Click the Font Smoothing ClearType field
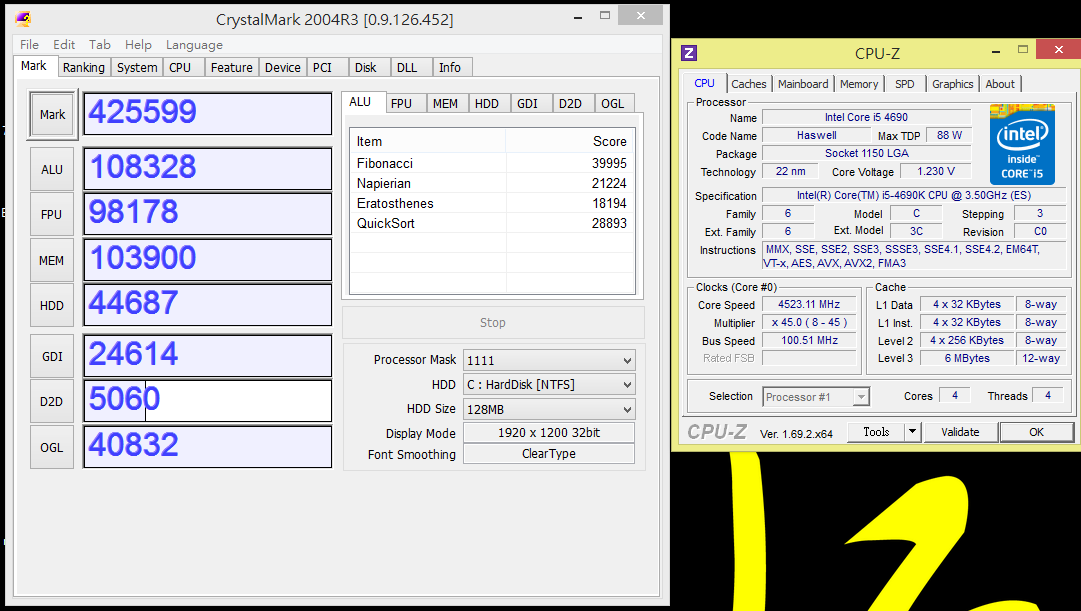 pyautogui.click(x=549, y=454)
